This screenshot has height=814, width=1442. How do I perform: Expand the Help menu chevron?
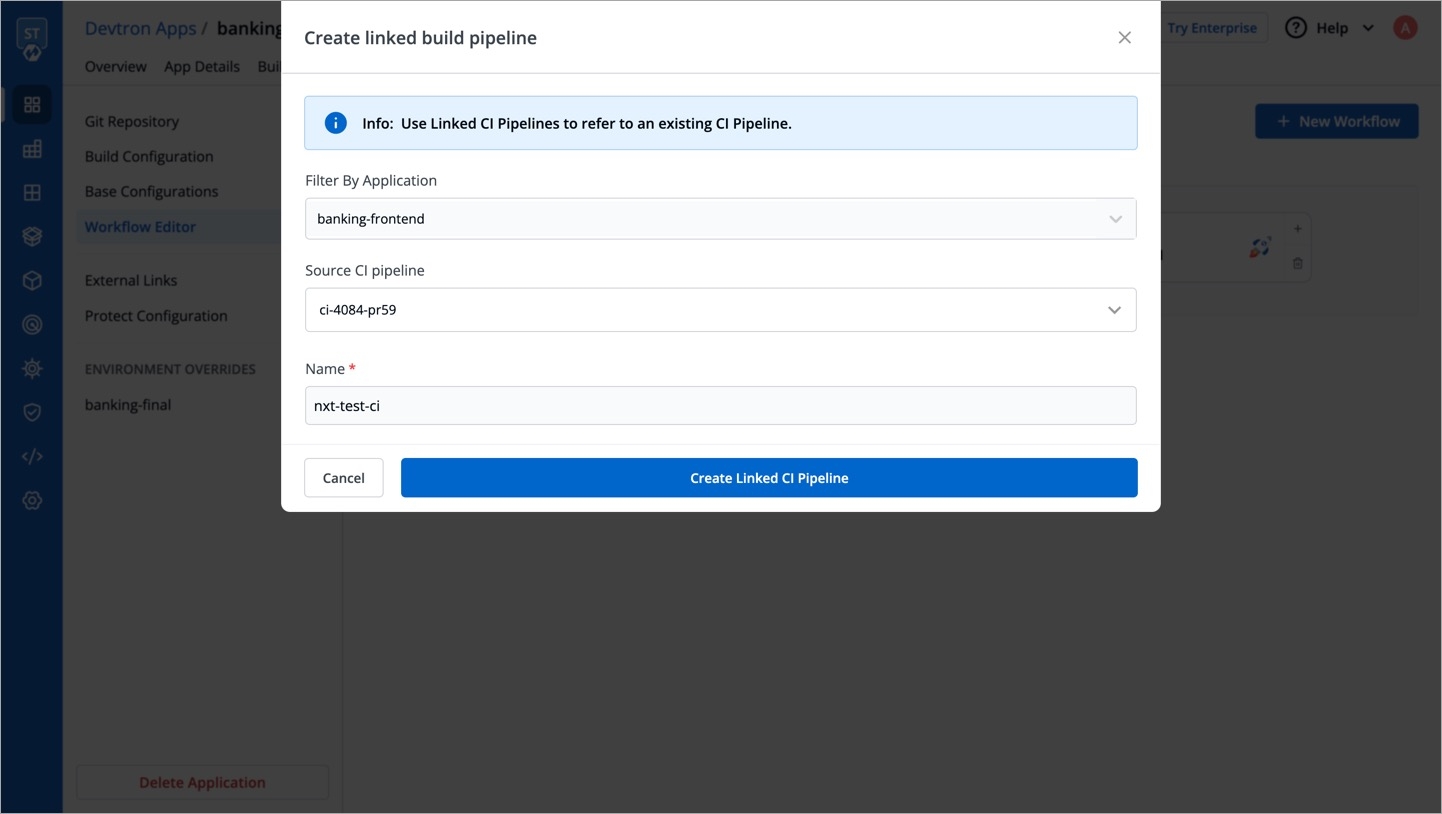[1368, 28]
